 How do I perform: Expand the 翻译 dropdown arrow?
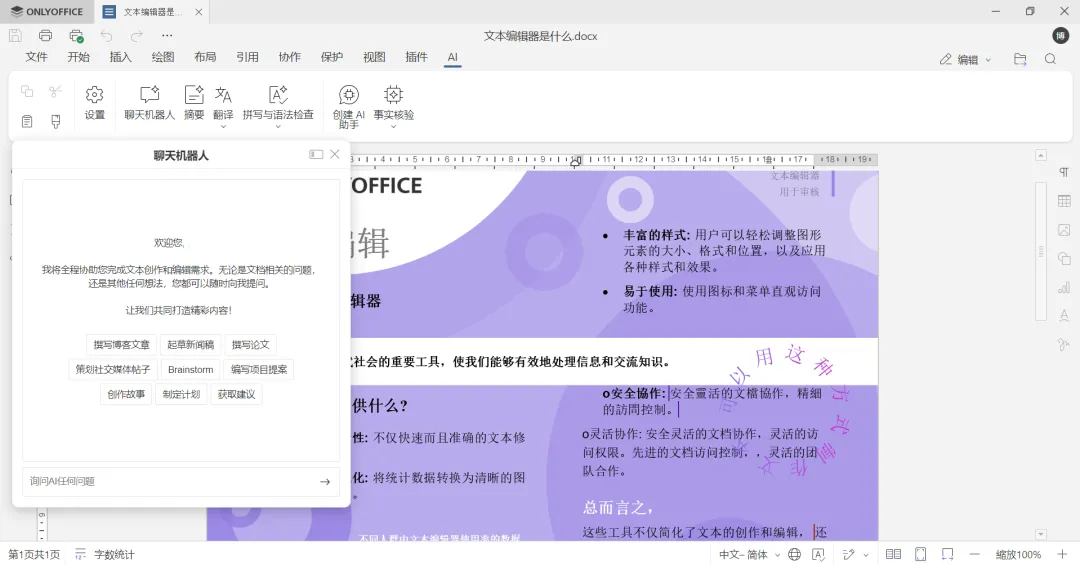(223, 126)
